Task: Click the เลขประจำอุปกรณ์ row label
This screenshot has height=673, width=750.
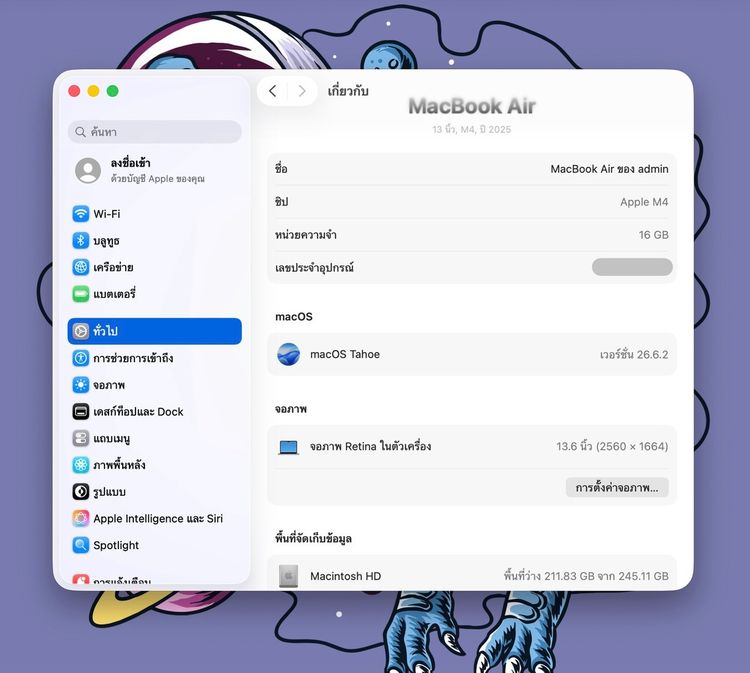Action: coord(314,267)
